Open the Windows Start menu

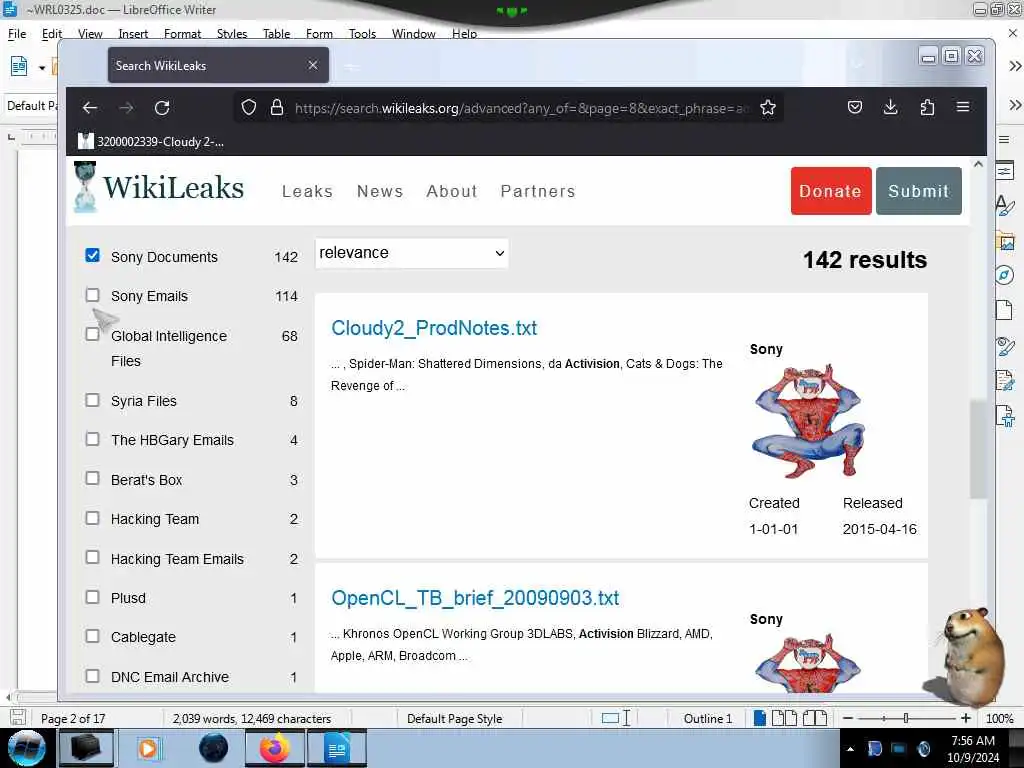26,748
